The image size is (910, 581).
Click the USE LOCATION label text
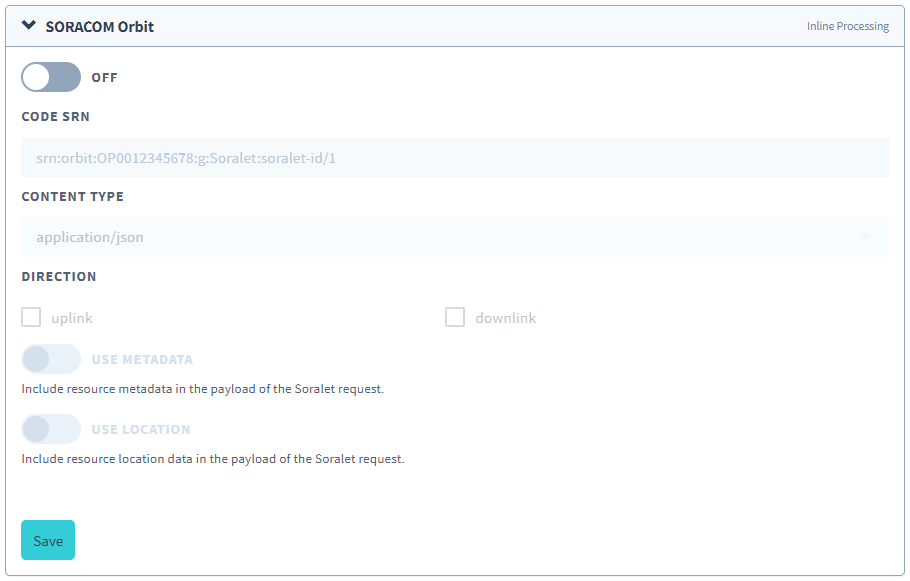point(140,430)
